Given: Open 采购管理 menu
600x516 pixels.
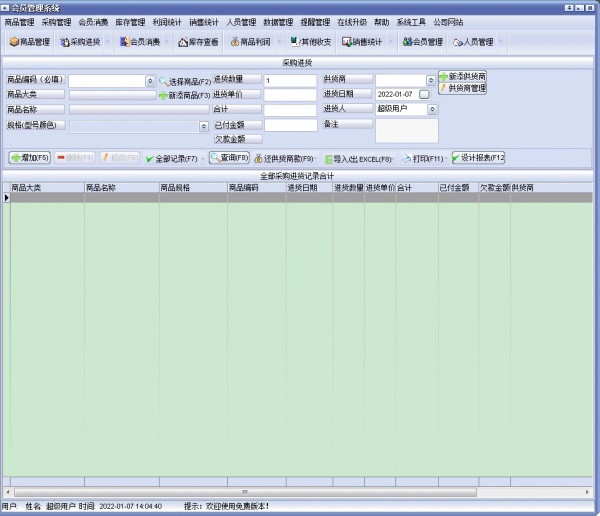Looking at the screenshot, I should (x=56, y=23).
